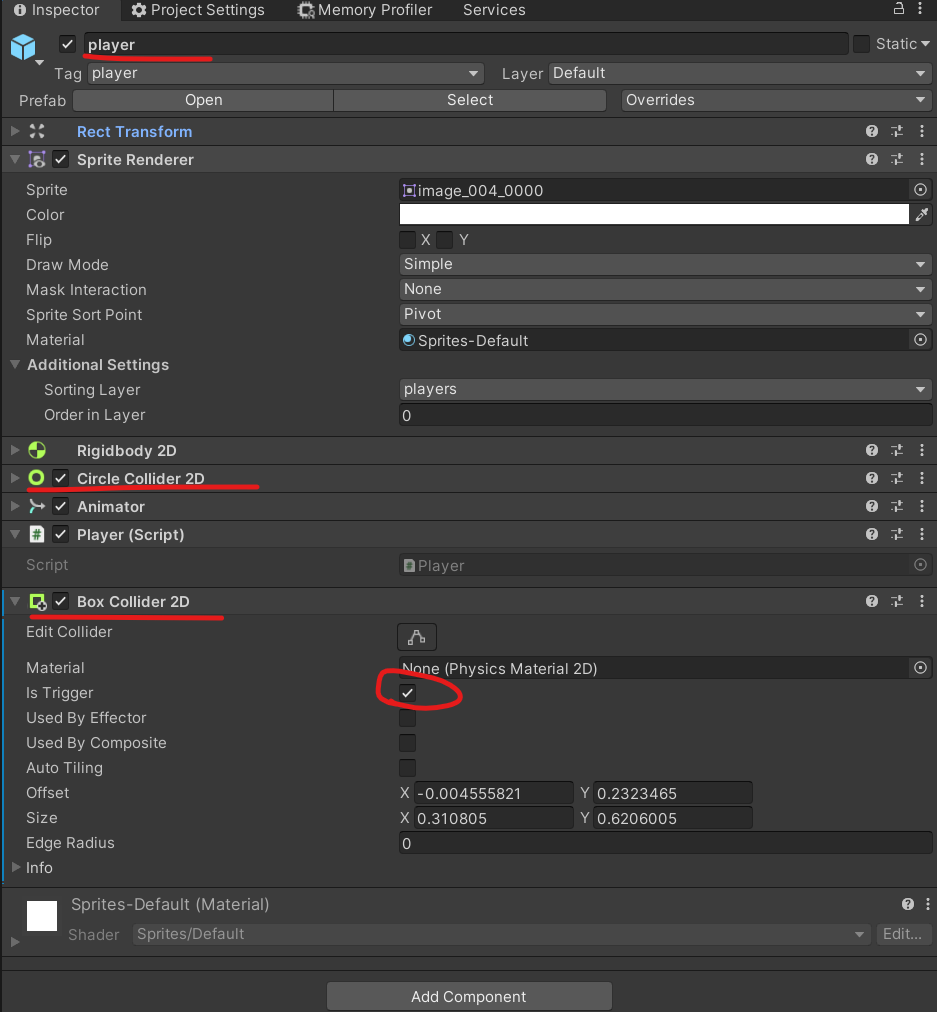The height and width of the screenshot is (1012, 937).
Task: Switch to the Services tab
Action: pos(494,10)
